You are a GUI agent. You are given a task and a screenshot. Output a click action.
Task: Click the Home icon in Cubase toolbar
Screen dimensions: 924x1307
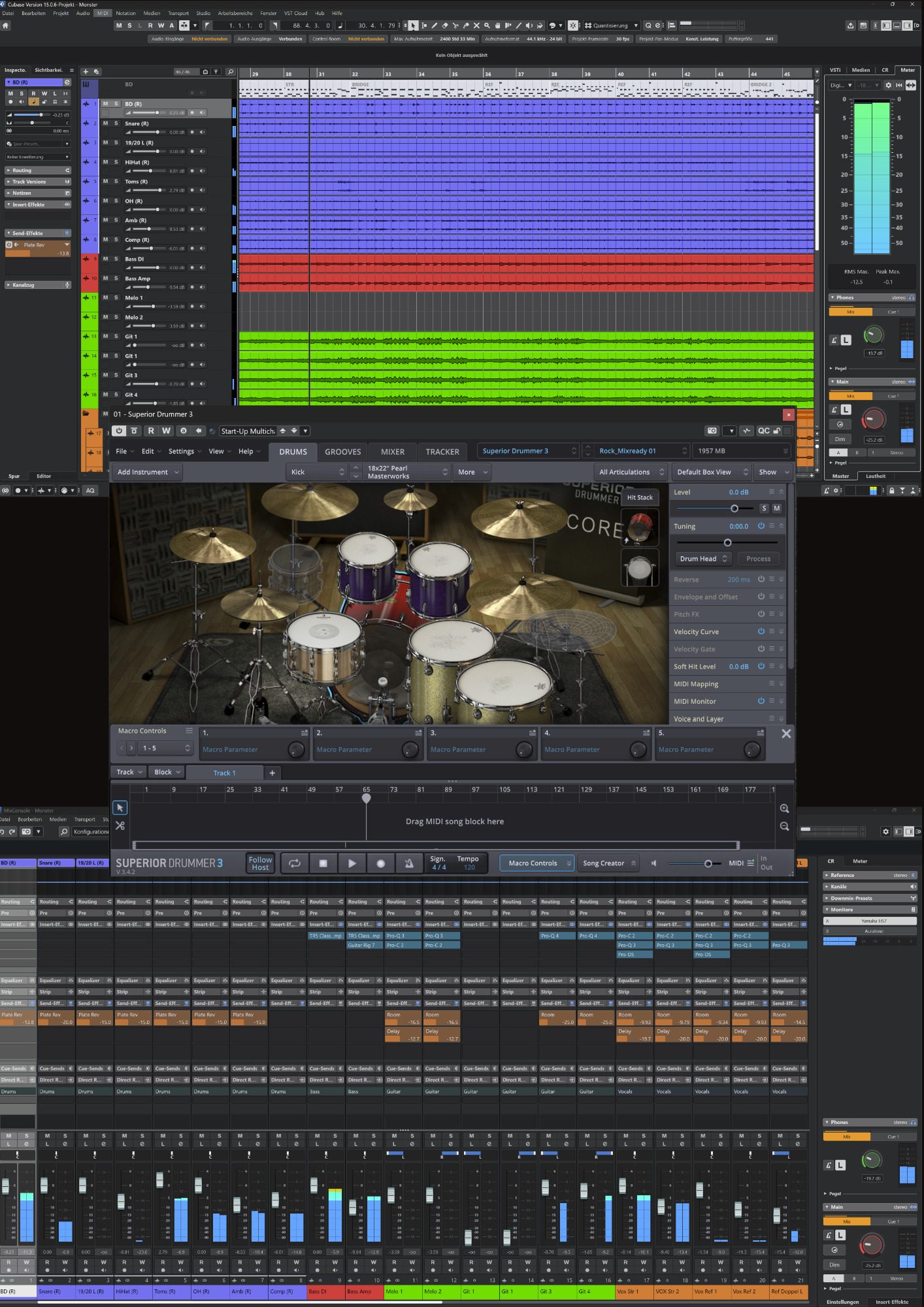coord(6,25)
